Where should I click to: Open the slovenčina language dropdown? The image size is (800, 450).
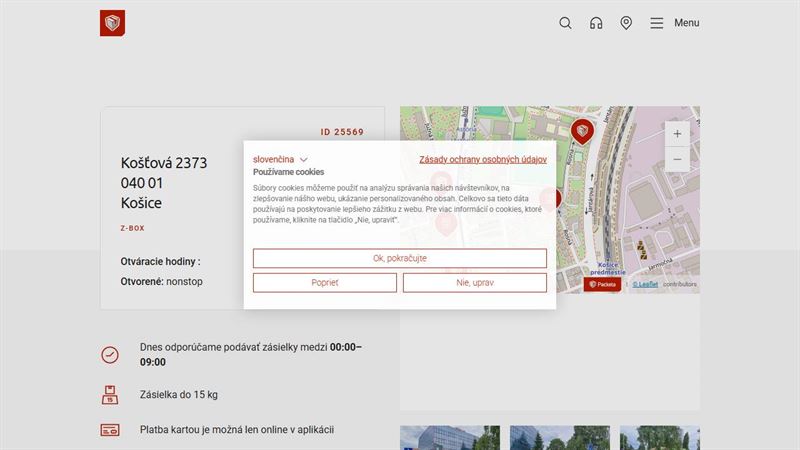280,159
